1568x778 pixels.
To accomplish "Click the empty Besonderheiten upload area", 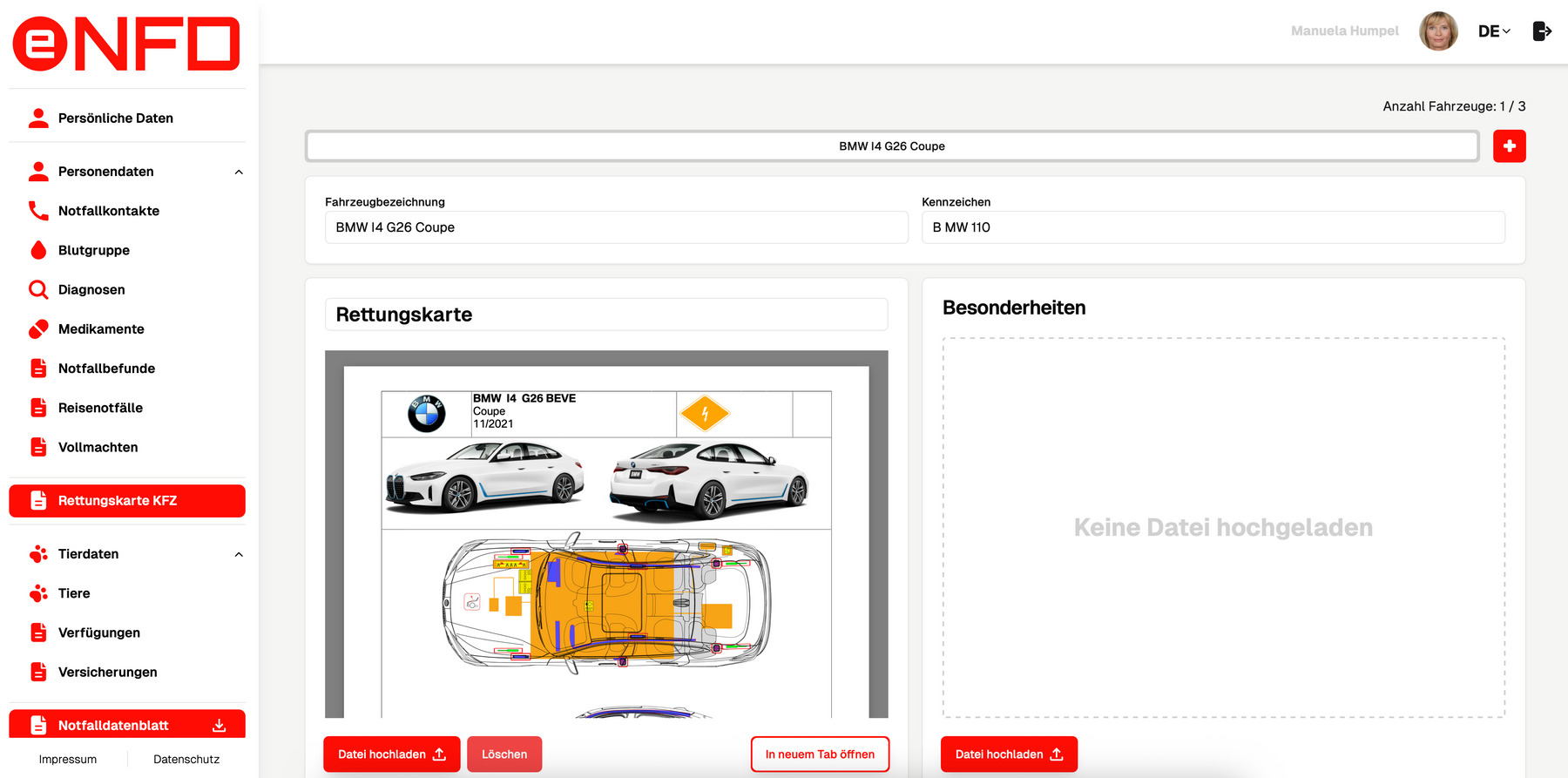I will (1224, 528).
